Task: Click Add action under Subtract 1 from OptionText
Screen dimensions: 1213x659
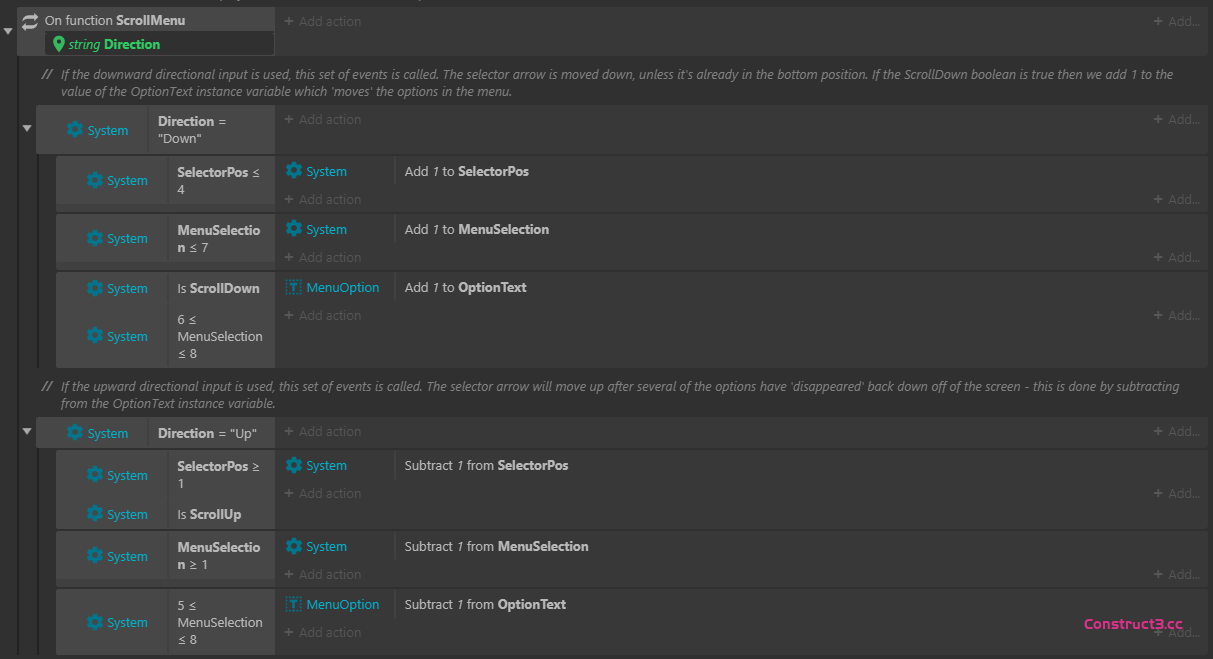Action: point(329,632)
